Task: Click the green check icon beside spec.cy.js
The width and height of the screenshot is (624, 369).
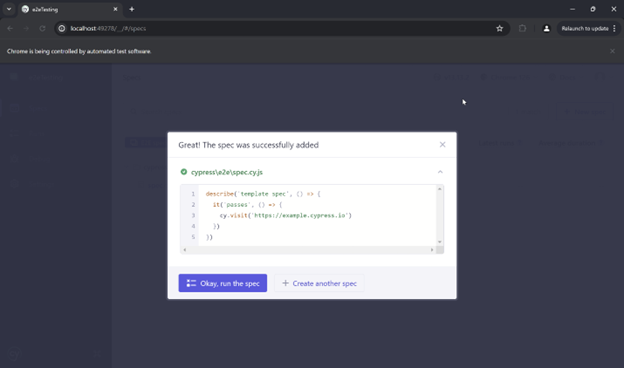Action: (x=183, y=172)
